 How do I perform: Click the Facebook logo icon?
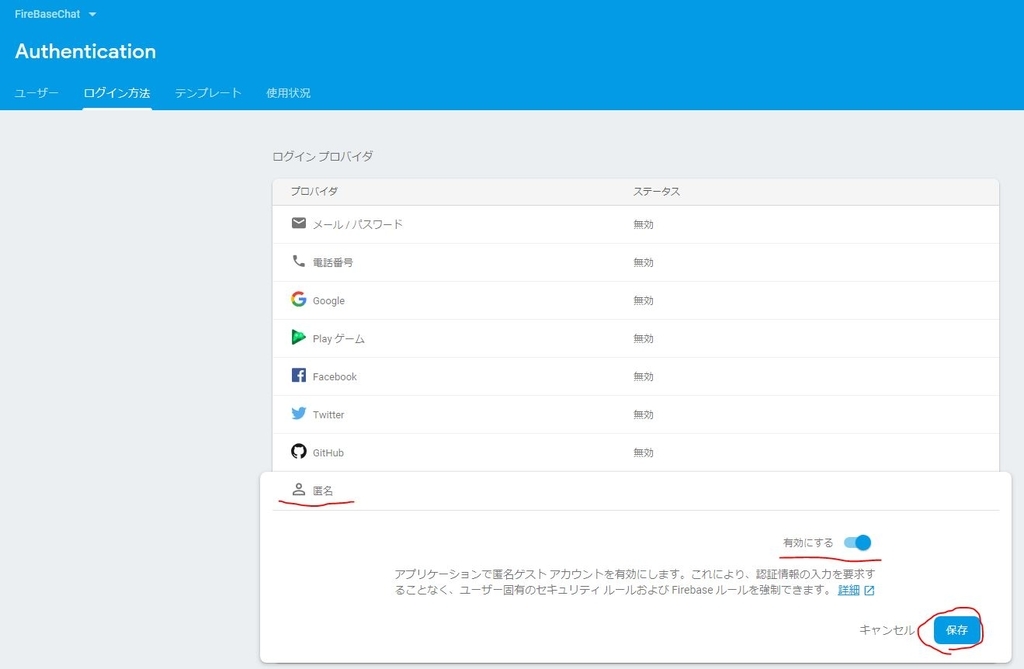tap(298, 375)
